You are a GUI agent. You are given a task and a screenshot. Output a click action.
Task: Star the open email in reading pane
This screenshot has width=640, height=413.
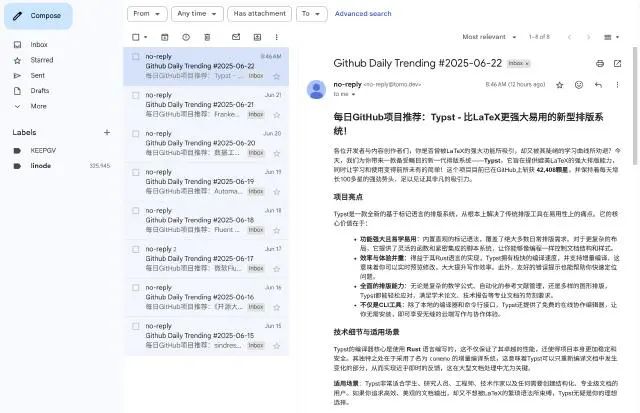pyautogui.click(x=560, y=85)
